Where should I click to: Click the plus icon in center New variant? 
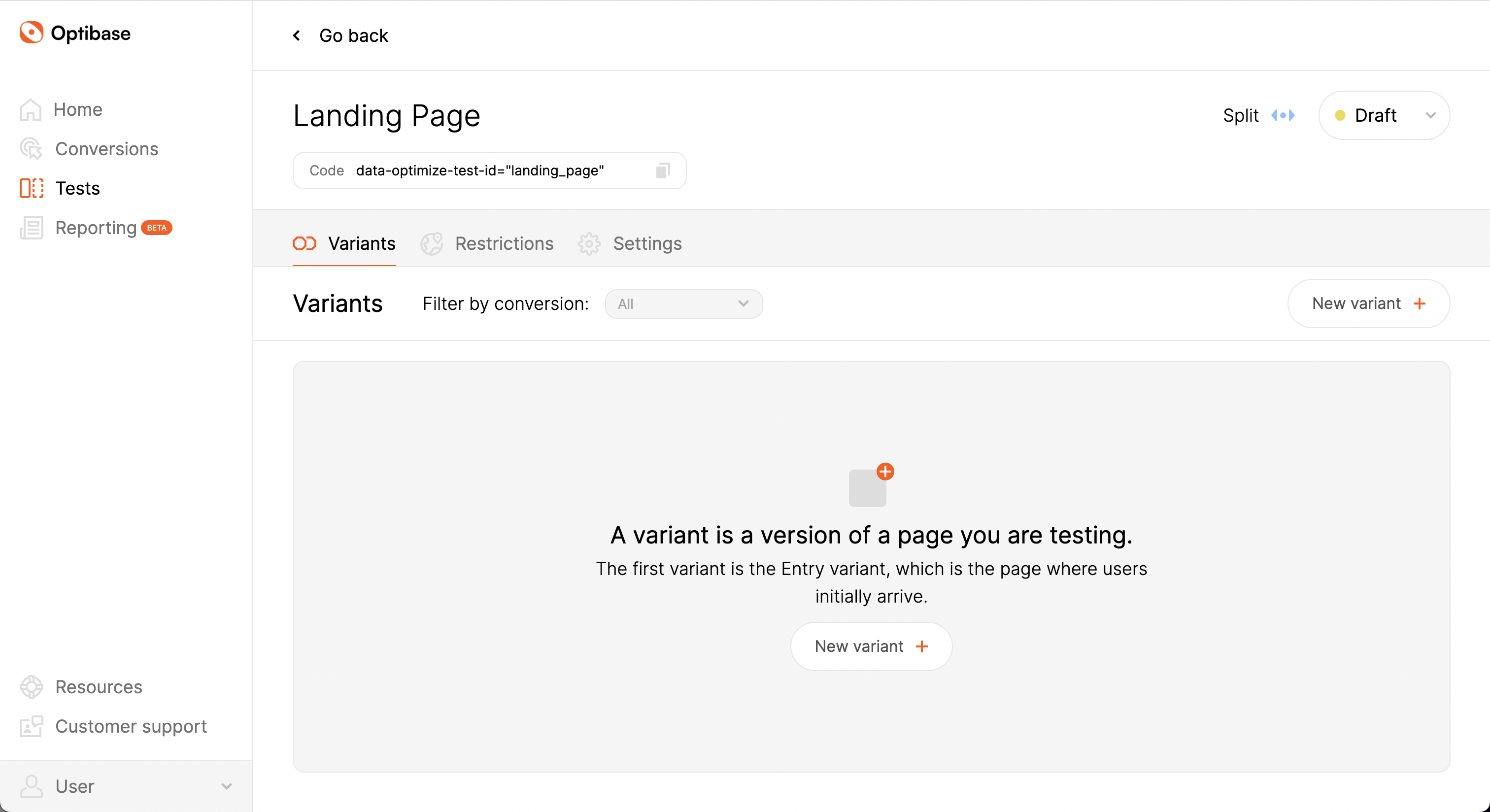point(922,646)
